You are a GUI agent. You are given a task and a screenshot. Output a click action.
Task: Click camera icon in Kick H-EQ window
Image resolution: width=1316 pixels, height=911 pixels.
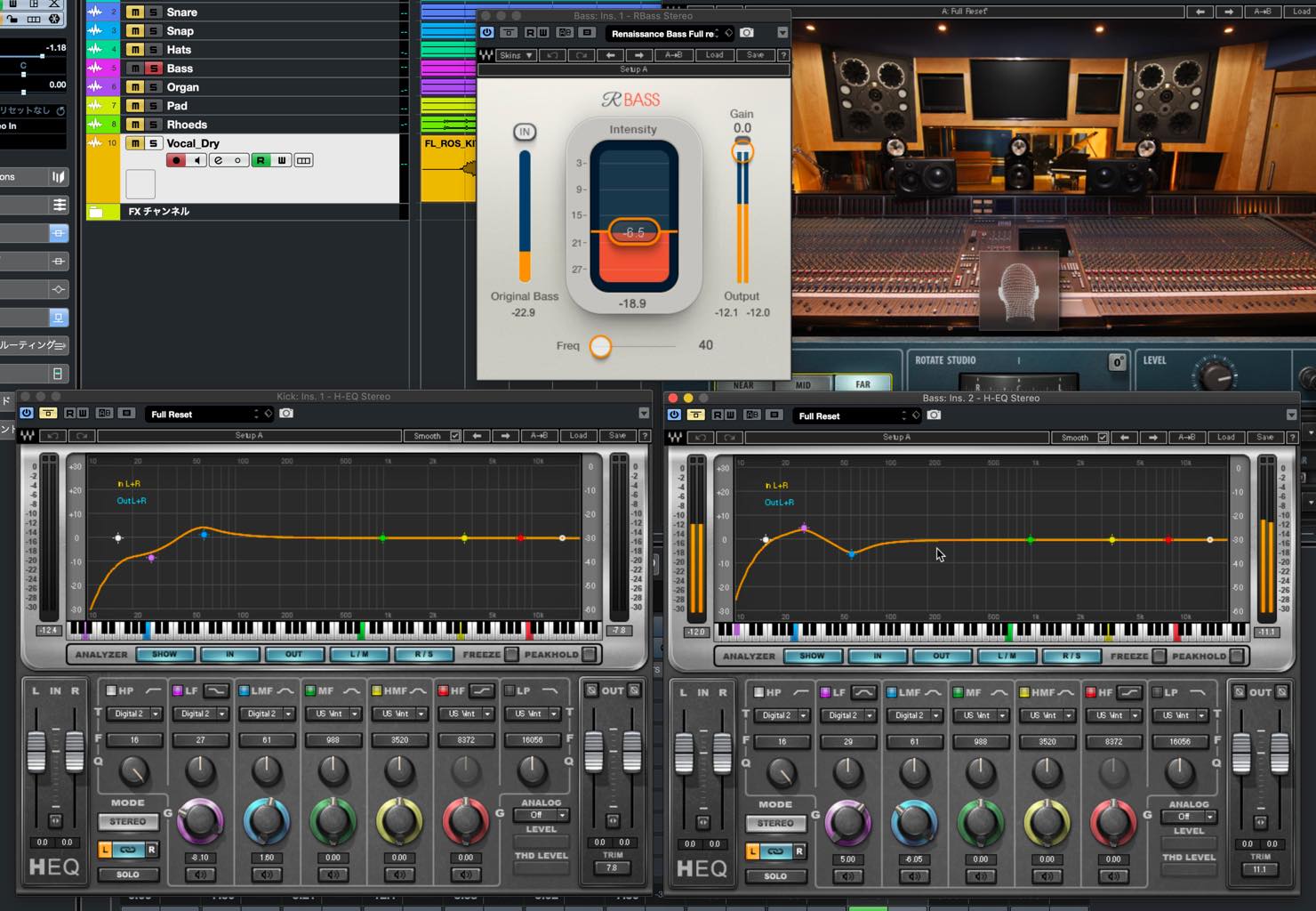(286, 414)
